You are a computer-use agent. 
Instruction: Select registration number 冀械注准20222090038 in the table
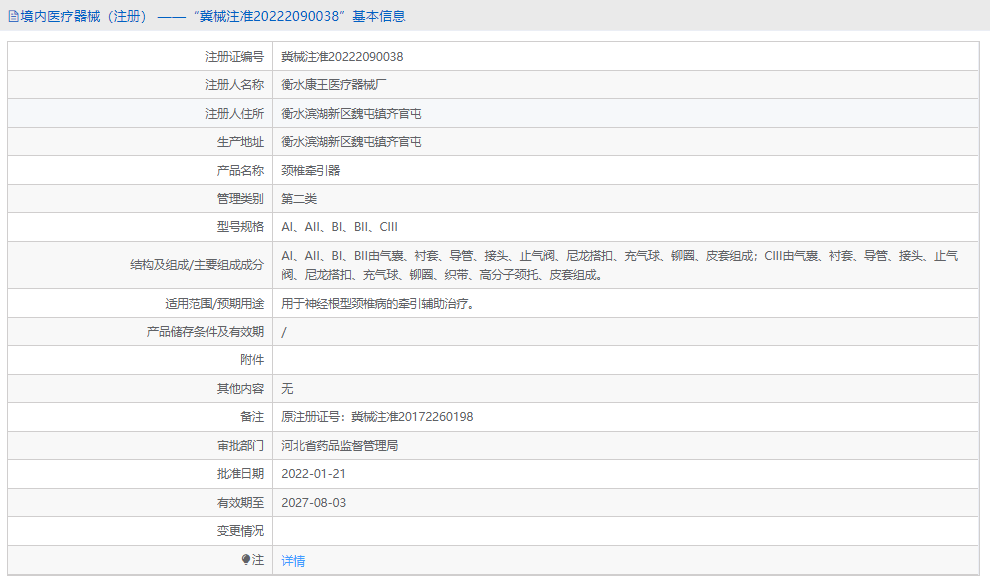(x=342, y=57)
